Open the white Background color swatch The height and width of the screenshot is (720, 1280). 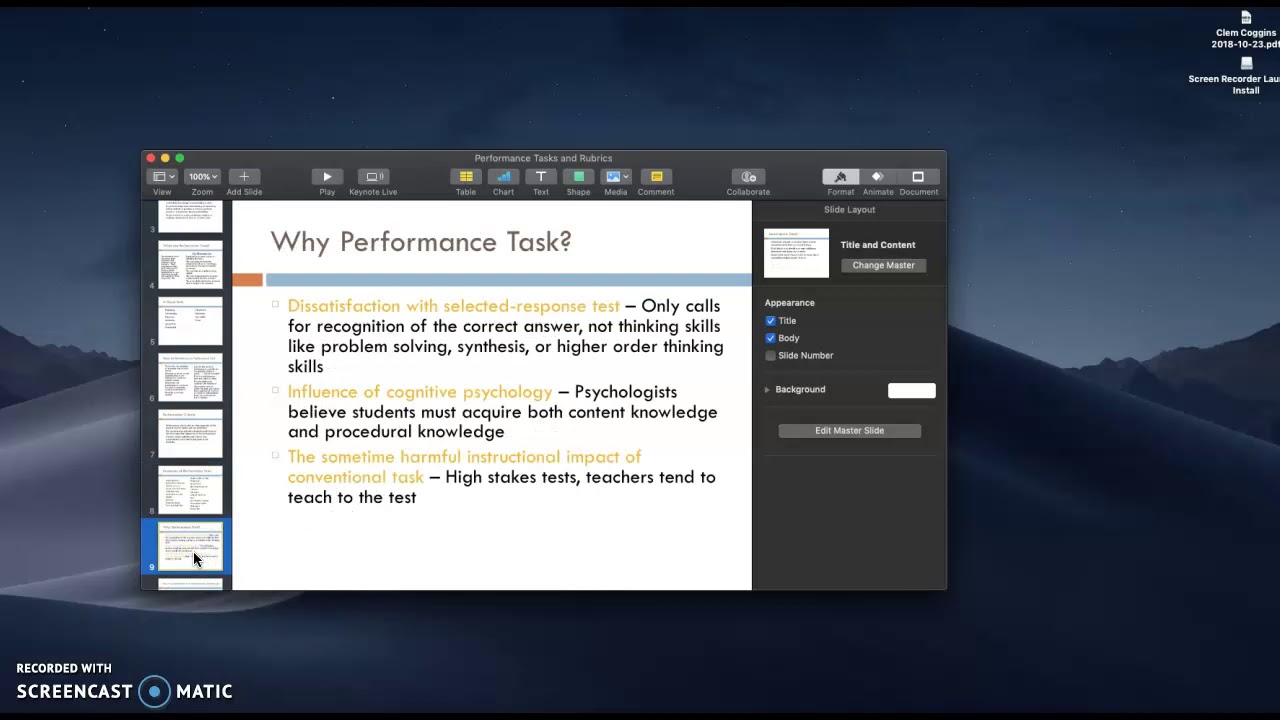tap(912, 390)
